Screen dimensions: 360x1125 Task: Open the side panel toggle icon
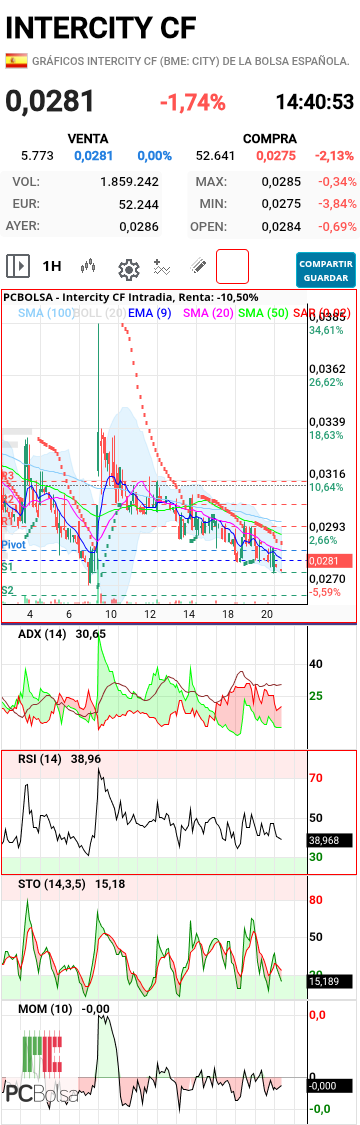click(18, 266)
